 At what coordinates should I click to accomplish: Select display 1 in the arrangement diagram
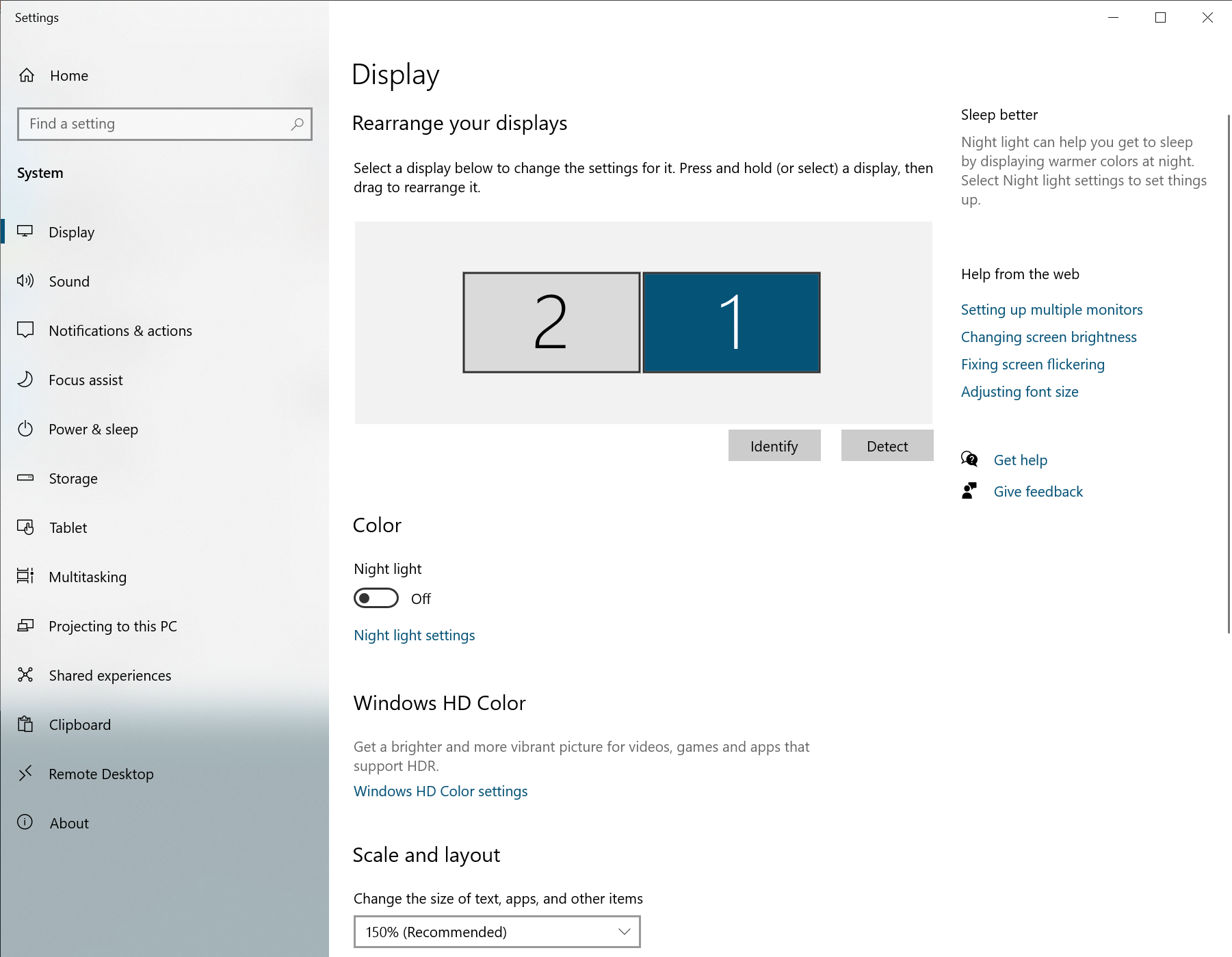731,322
